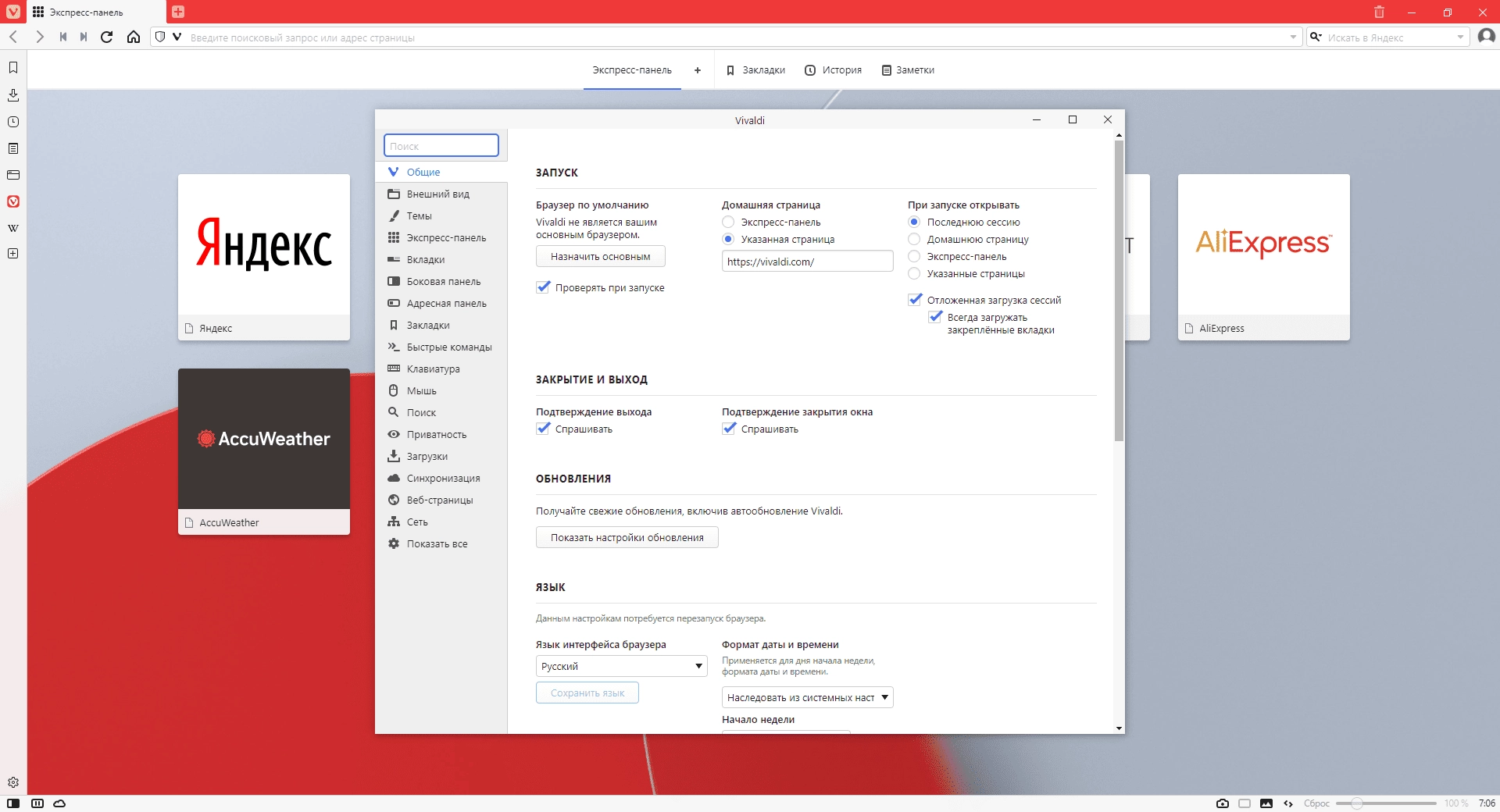Go forward with the Forward arrow
Viewport: 1500px width, 812px height.
coord(39,37)
